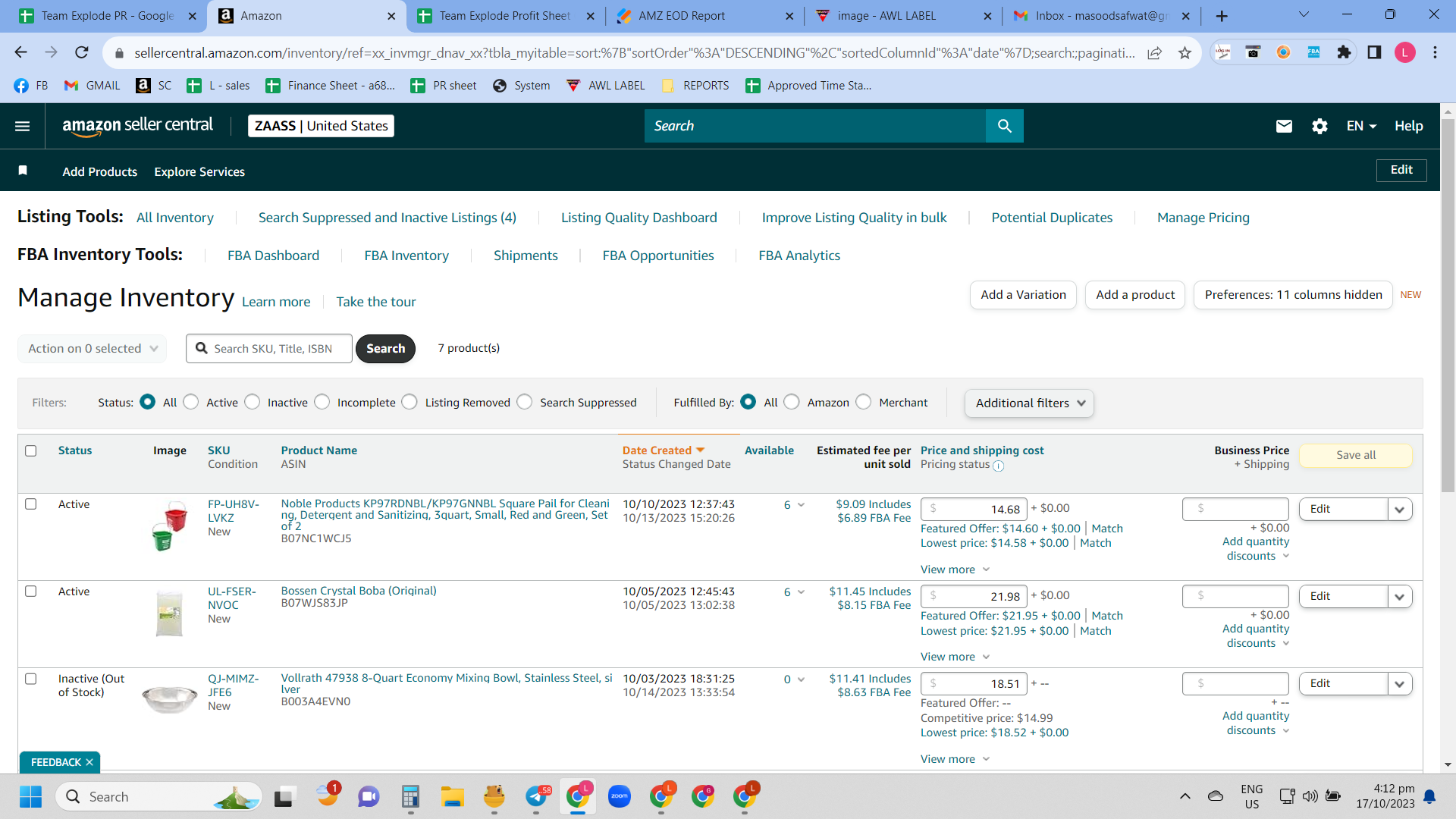Open a new browser tab
This screenshot has height=819, width=1456.
click(x=1222, y=16)
